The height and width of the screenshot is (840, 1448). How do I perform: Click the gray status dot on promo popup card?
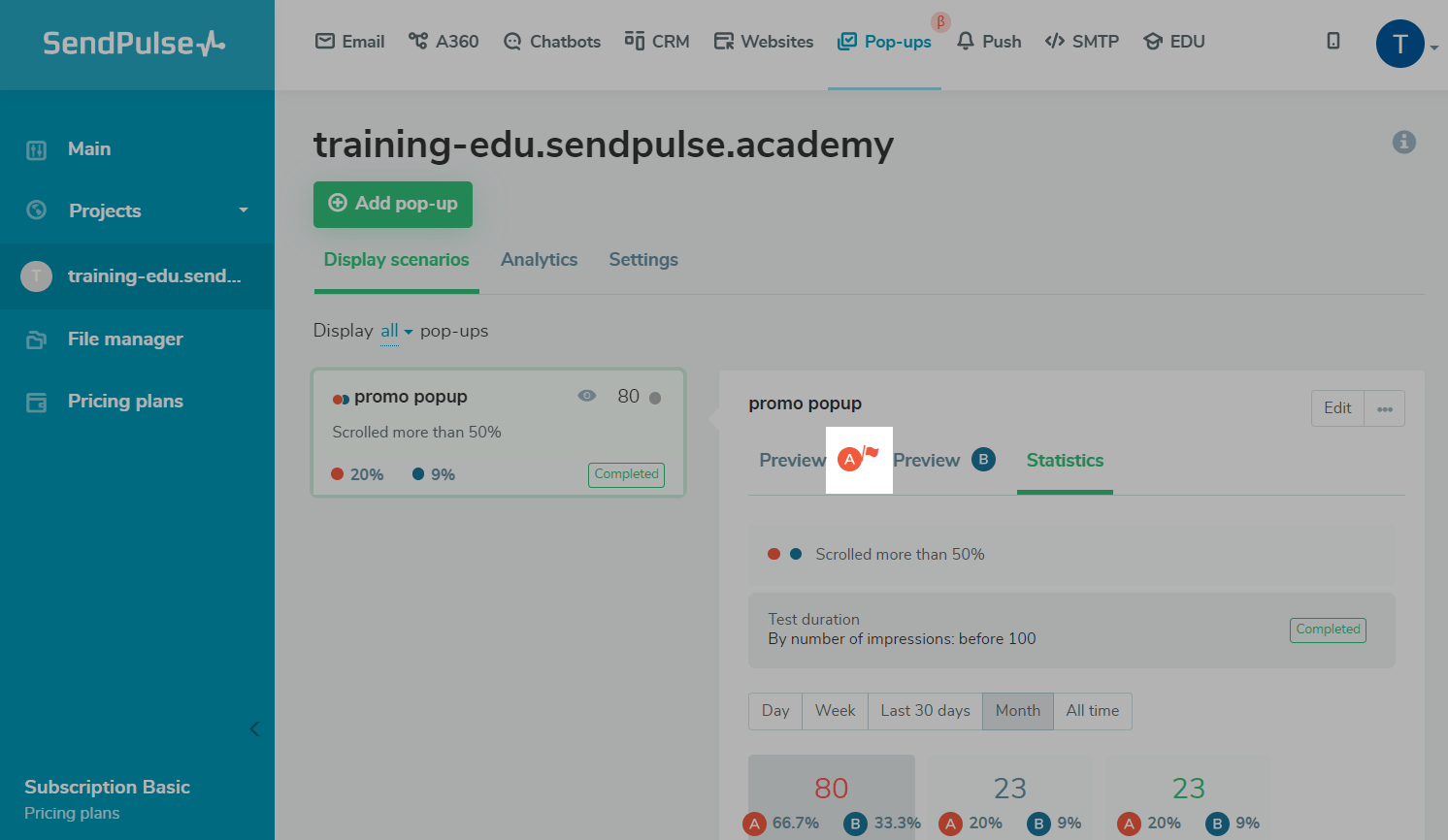(655, 398)
